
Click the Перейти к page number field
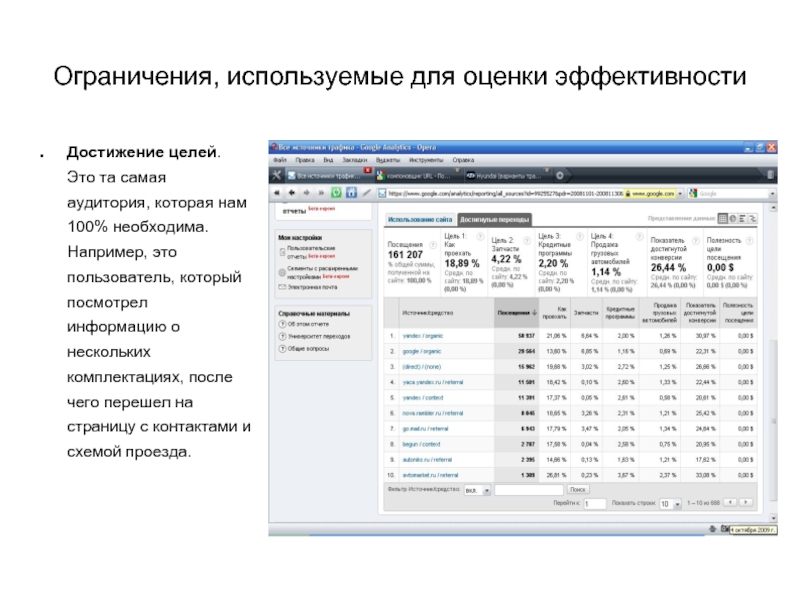point(595,504)
